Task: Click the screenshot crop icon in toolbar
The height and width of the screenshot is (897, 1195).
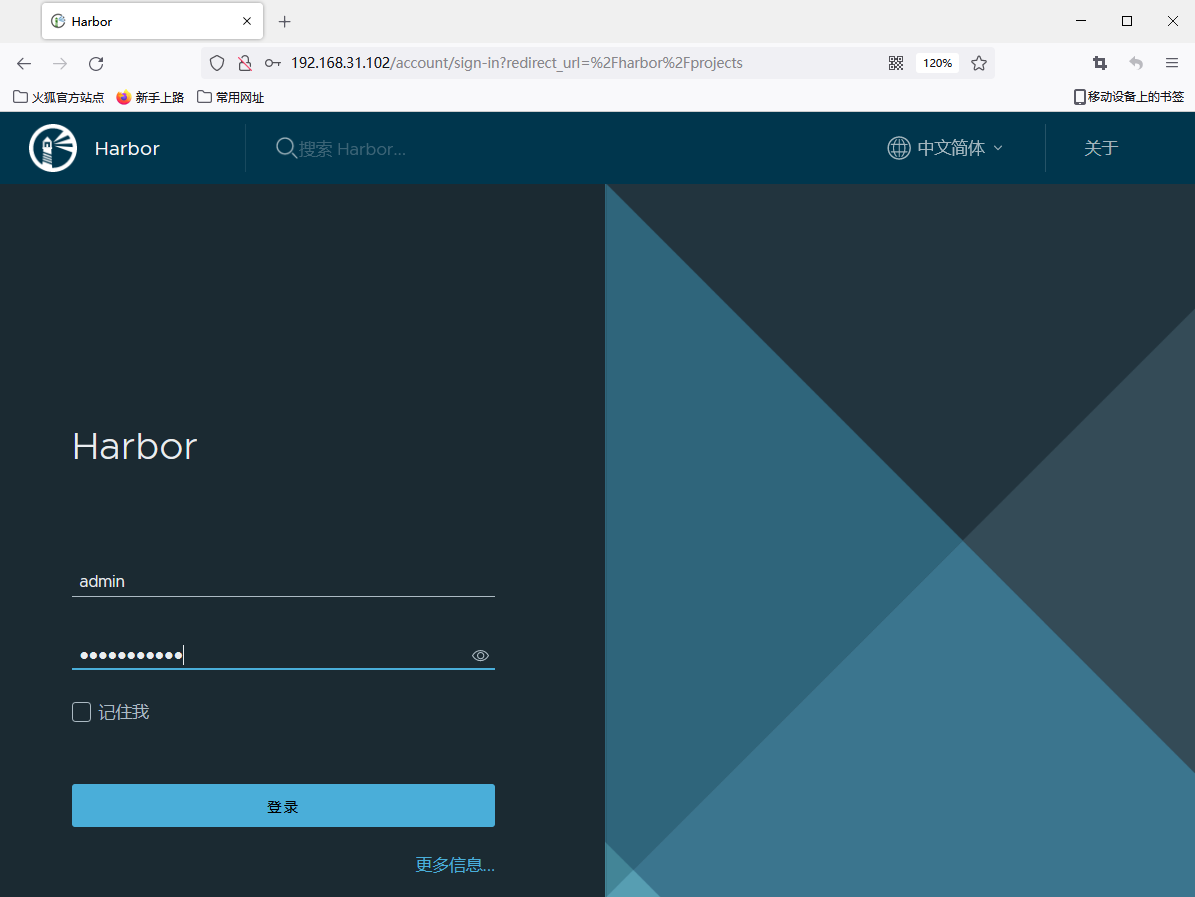Action: [x=1100, y=63]
